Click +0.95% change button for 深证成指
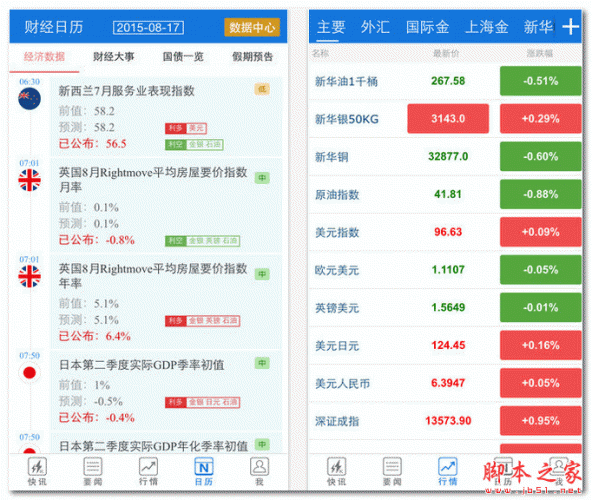The width and height of the screenshot is (592, 500). (541, 421)
